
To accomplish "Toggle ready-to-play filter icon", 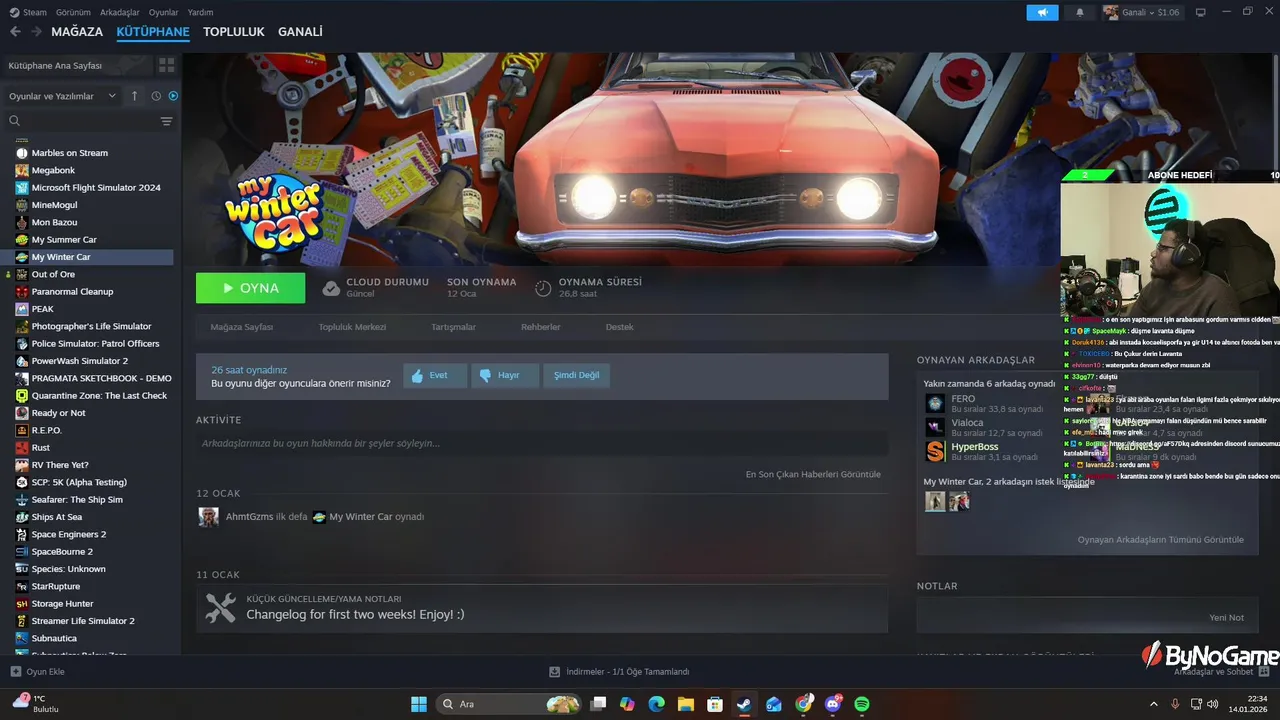I will point(173,96).
